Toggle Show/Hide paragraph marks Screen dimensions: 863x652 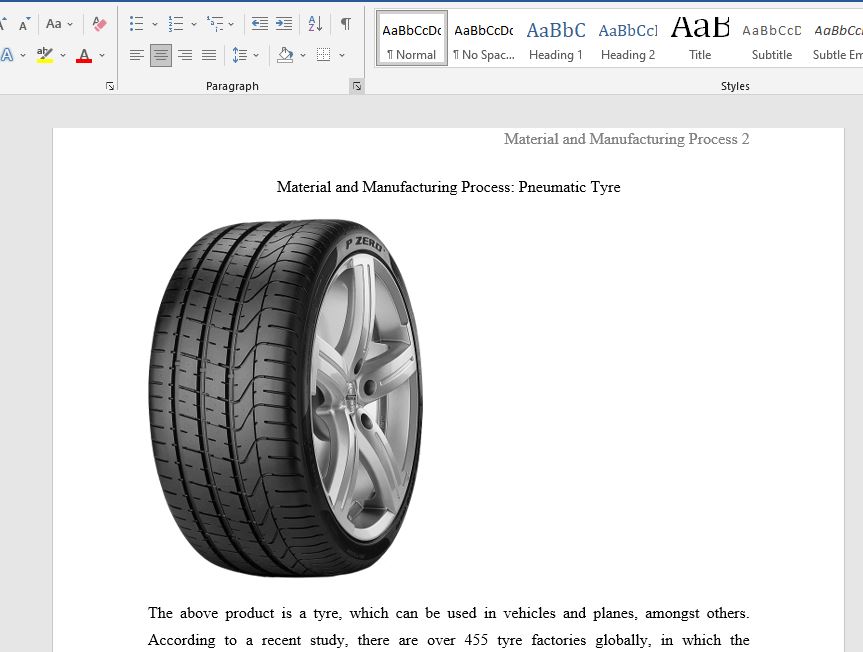pyautogui.click(x=346, y=24)
